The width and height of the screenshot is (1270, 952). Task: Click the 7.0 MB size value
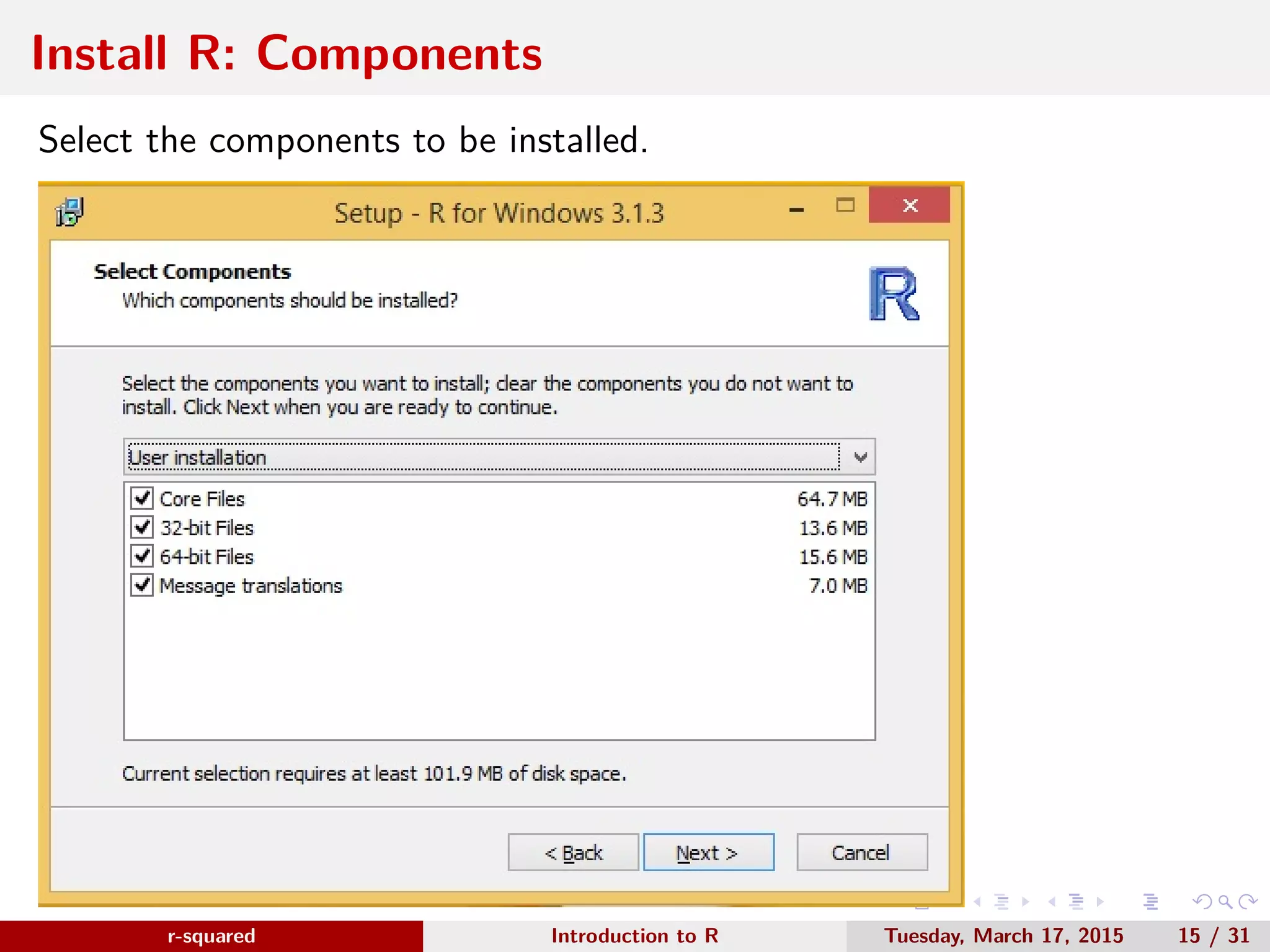pos(838,586)
